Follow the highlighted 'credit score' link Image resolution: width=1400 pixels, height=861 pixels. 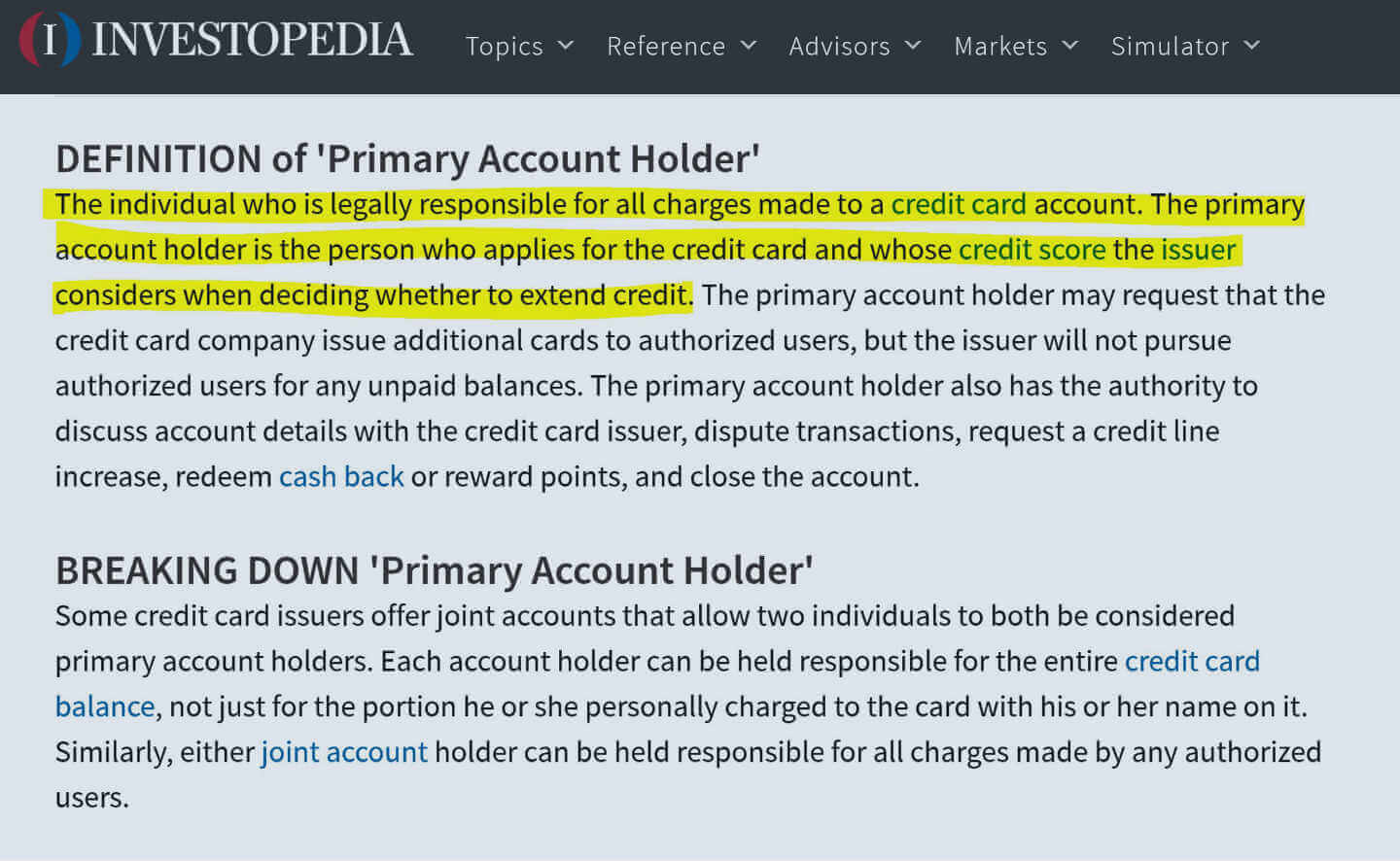pyautogui.click(x=1032, y=250)
